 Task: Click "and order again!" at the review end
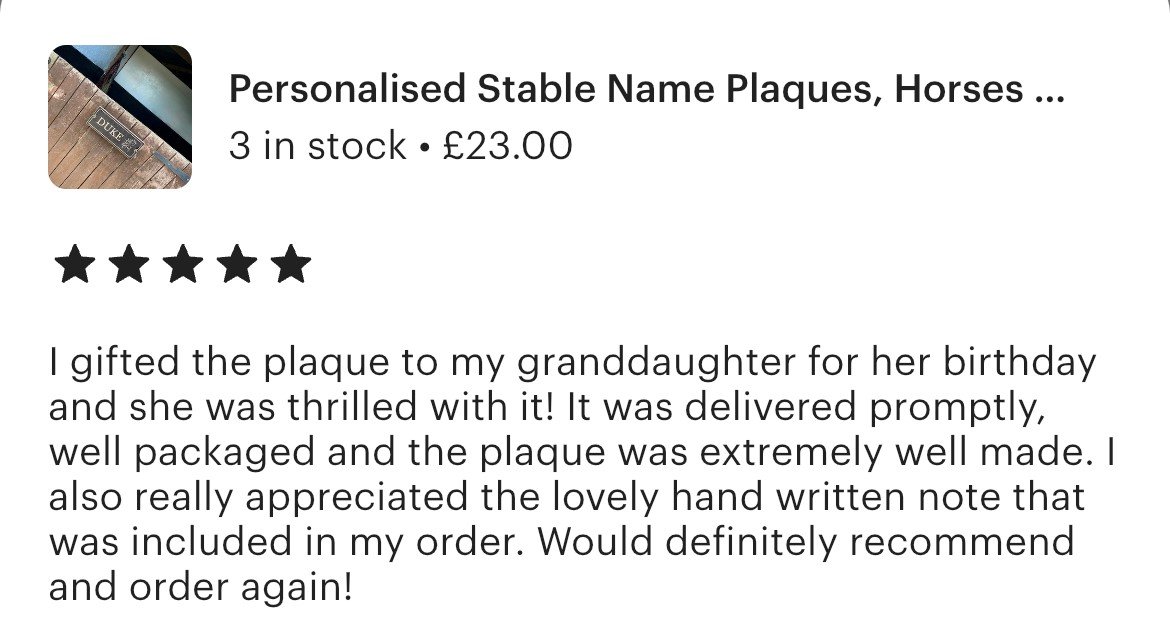coord(200,587)
